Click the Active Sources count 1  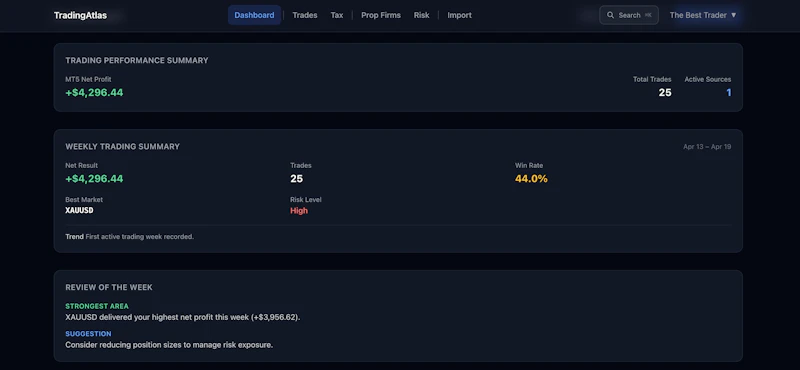(x=729, y=93)
